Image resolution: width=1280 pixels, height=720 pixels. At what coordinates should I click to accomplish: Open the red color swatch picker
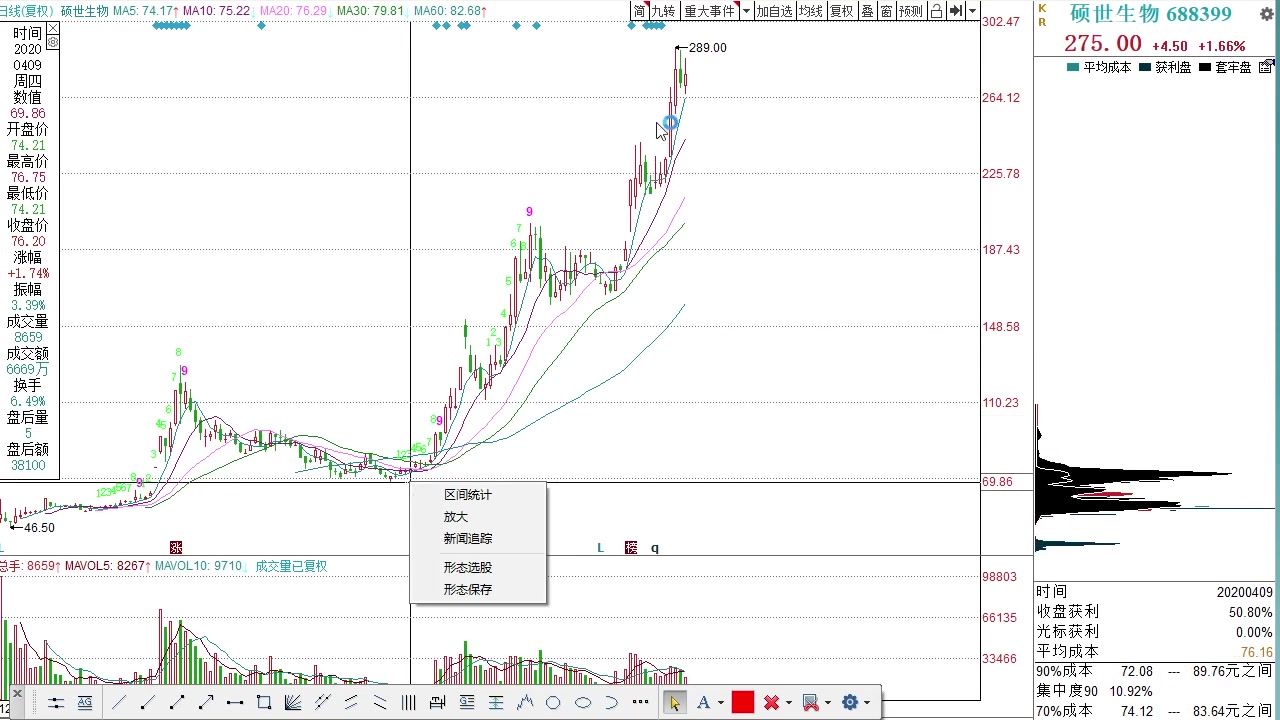point(743,702)
